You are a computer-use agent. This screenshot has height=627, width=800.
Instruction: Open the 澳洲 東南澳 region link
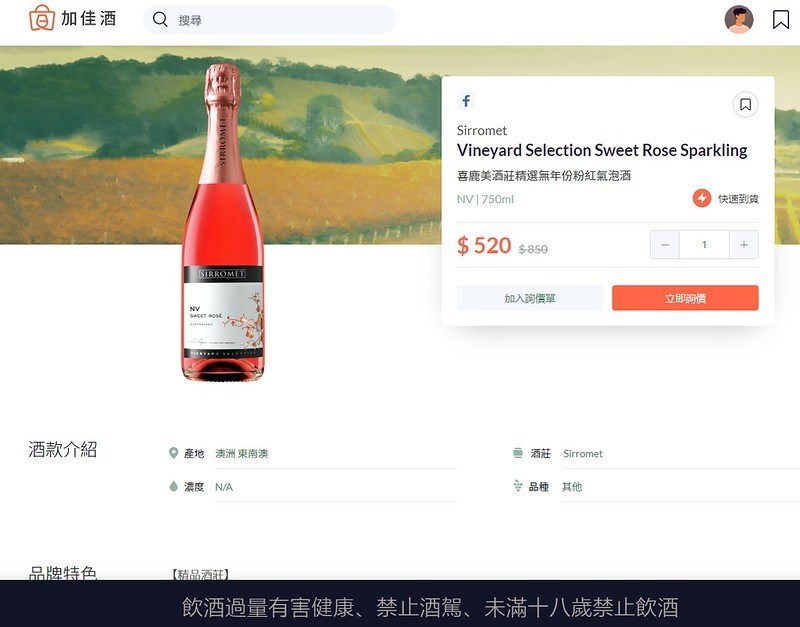click(x=243, y=453)
